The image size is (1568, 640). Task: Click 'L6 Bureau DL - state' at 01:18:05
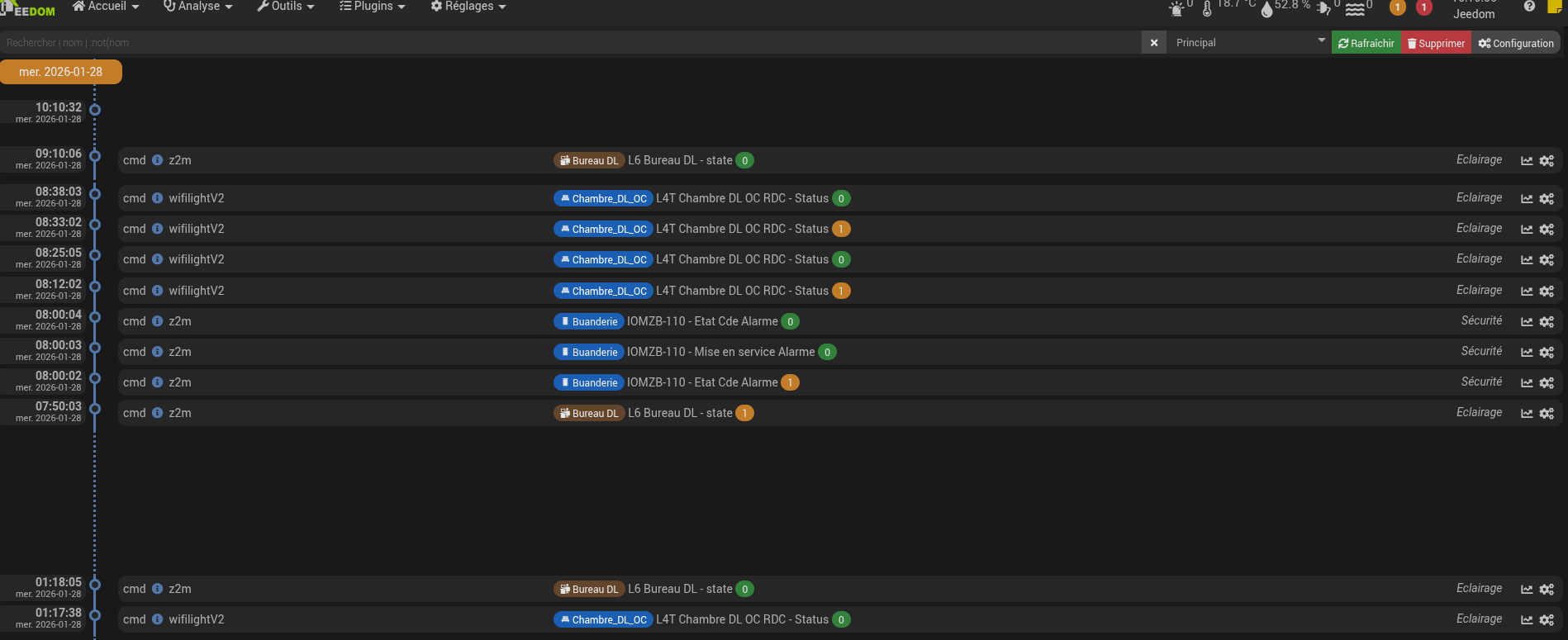[x=680, y=589]
